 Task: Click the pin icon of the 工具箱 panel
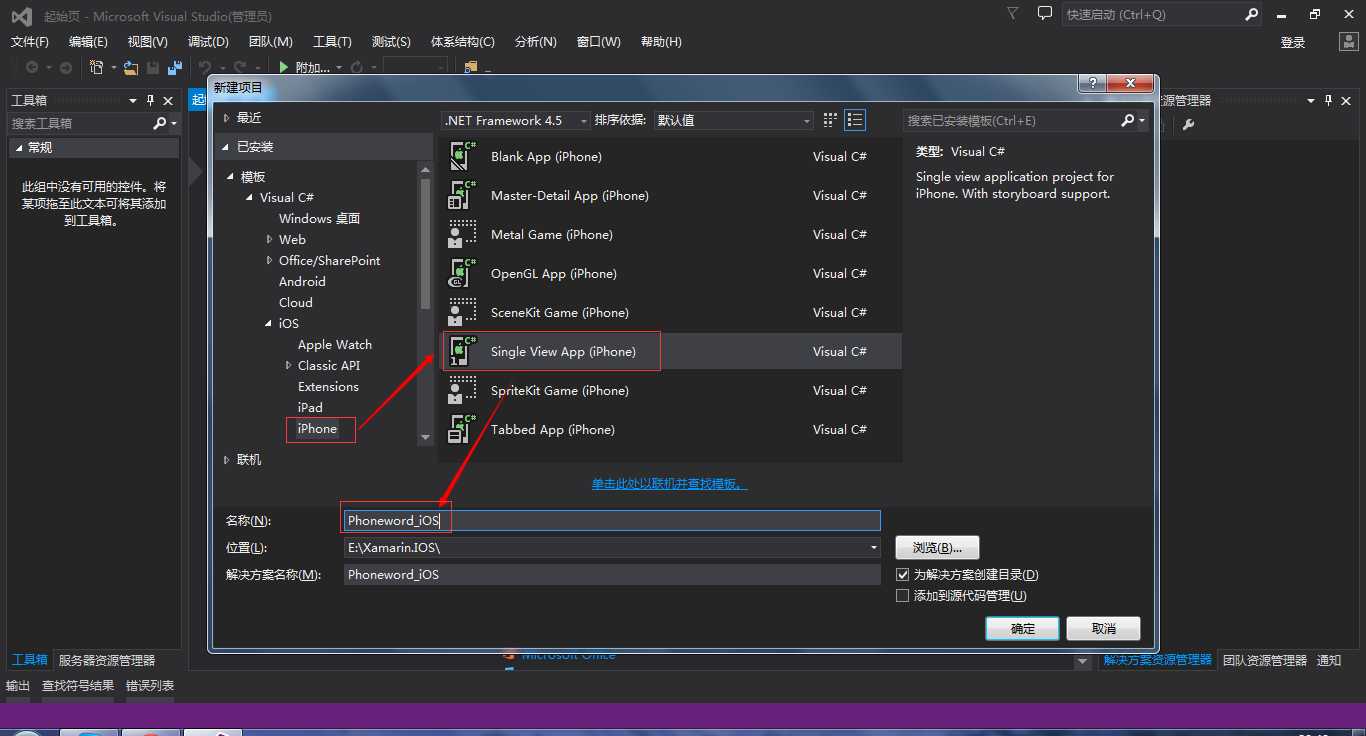pyautogui.click(x=151, y=100)
